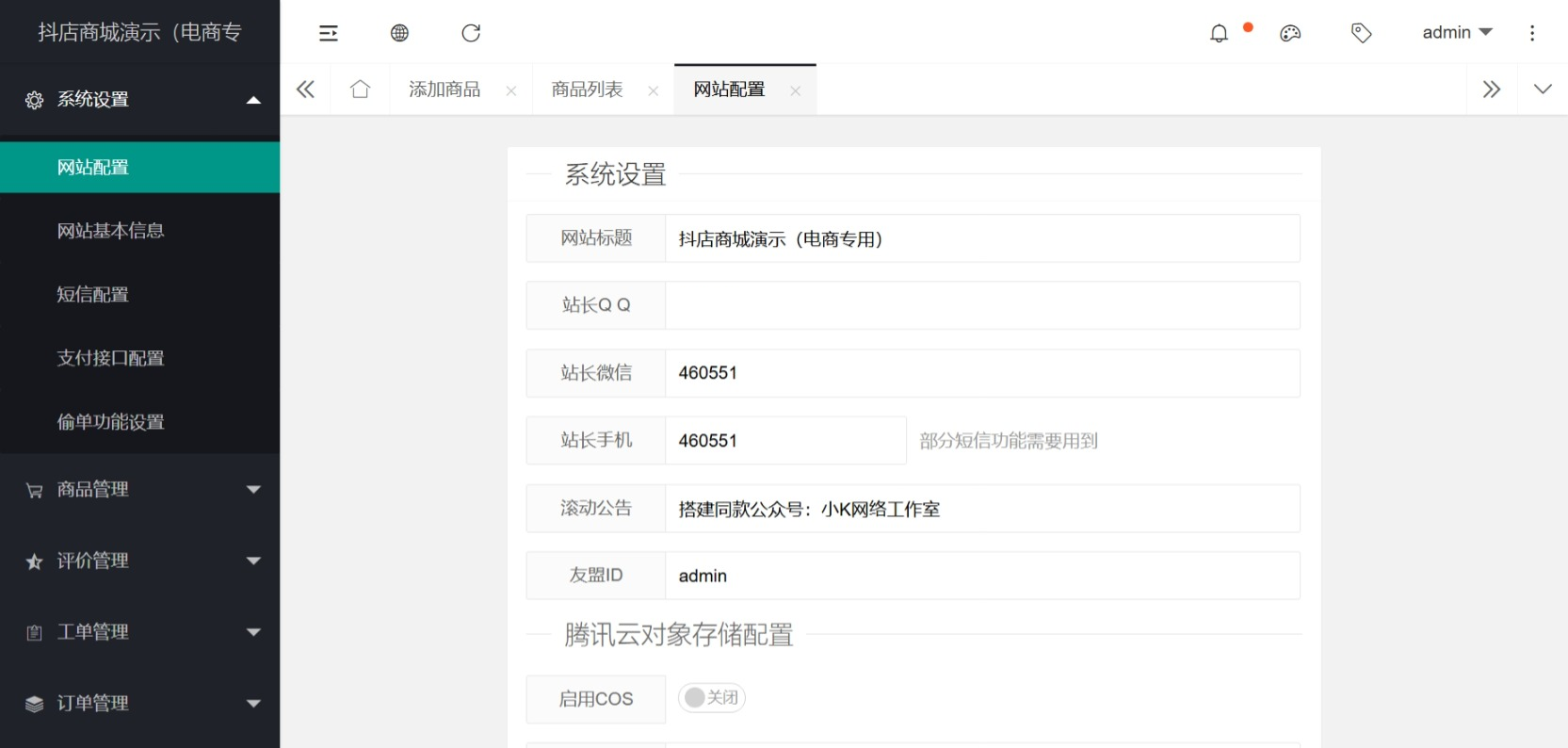Close the 网站配置 tab

[x=796, y=91]
